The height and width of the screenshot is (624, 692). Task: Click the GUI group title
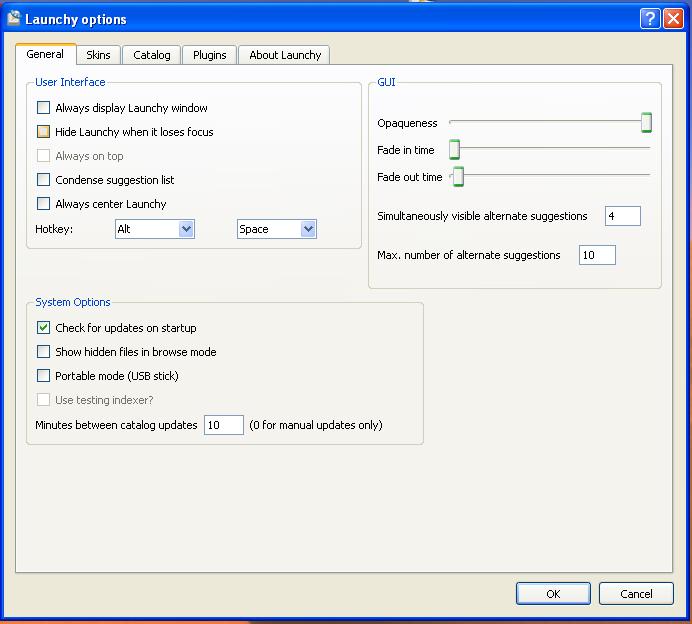(x=386, y=82)
